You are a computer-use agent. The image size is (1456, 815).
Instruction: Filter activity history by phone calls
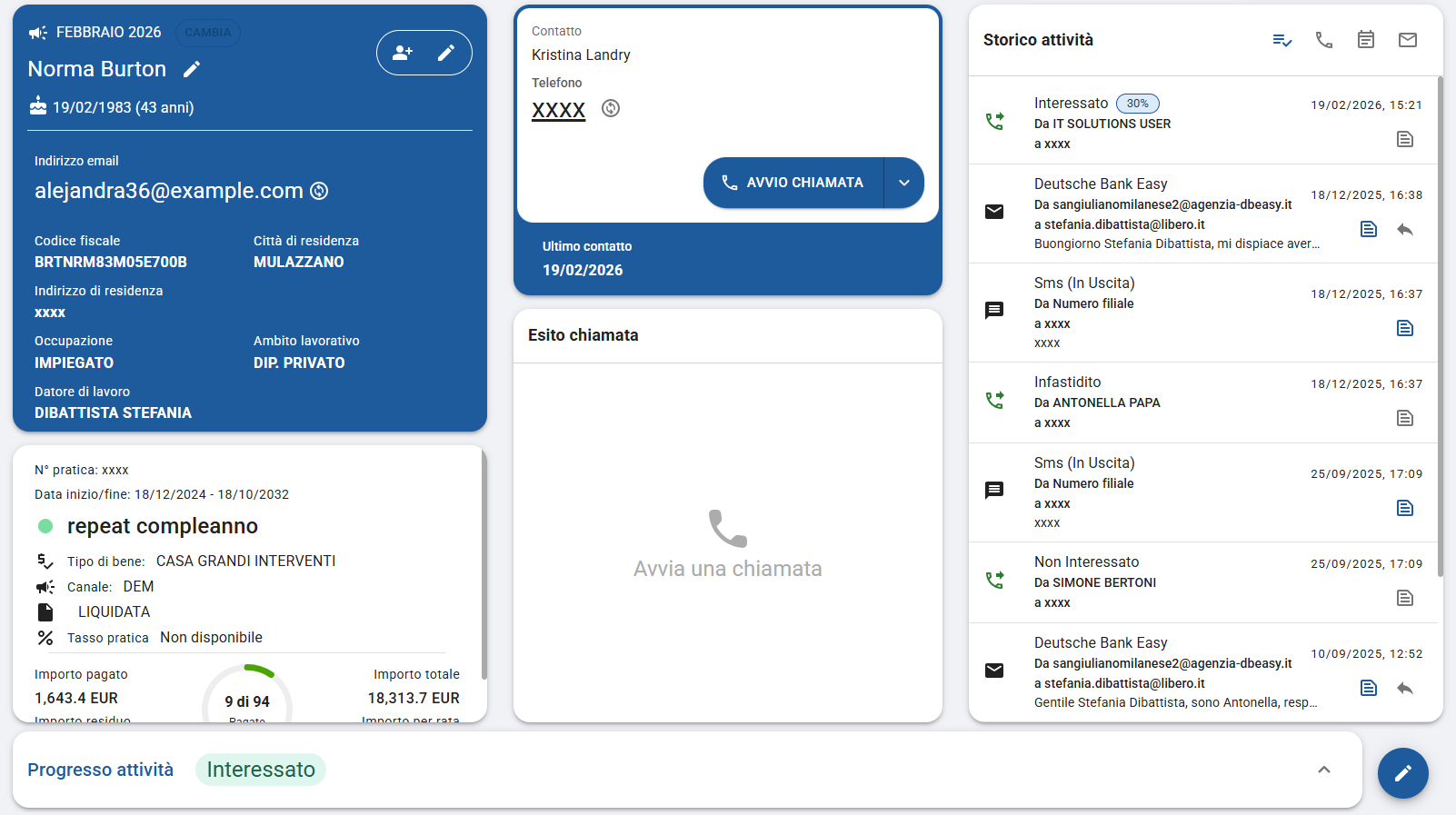tap(1324, 40)
